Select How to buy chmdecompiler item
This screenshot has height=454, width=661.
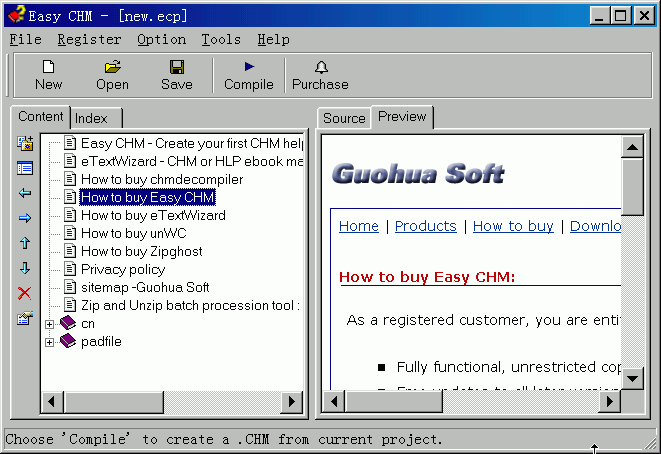tap(162, 180)
